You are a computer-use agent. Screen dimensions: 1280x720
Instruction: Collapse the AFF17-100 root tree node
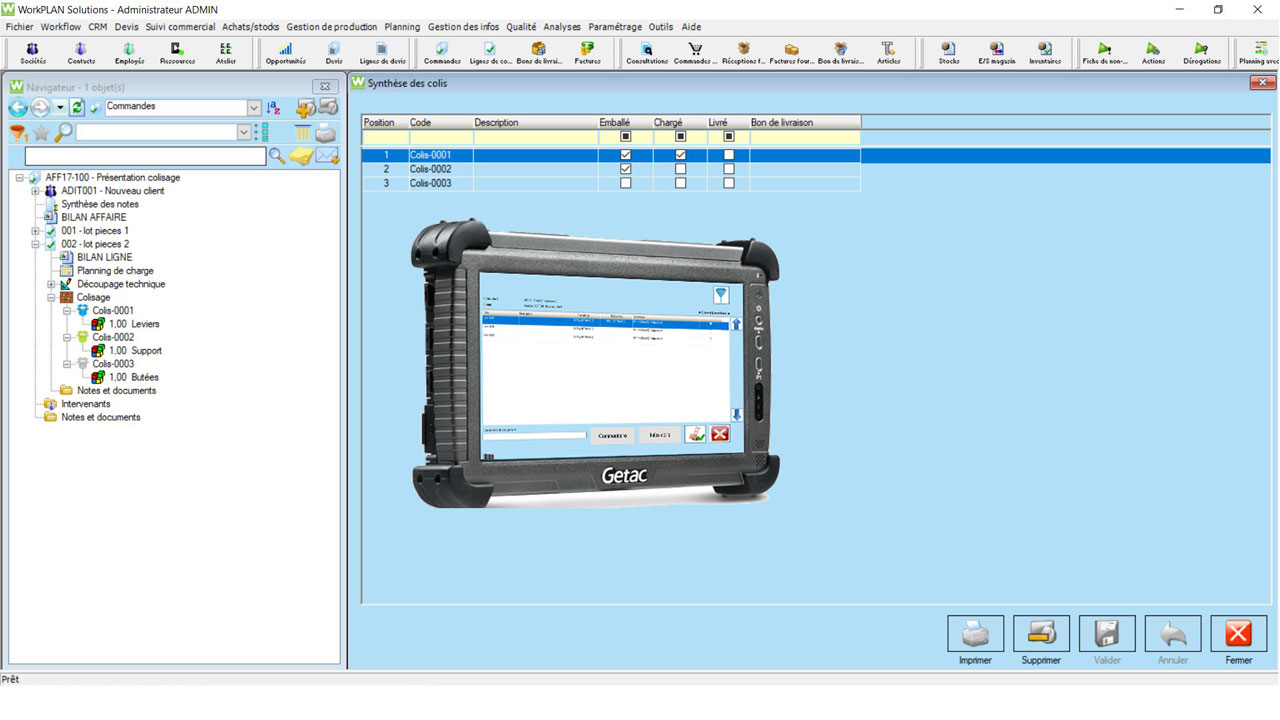(x=20, y=178)
